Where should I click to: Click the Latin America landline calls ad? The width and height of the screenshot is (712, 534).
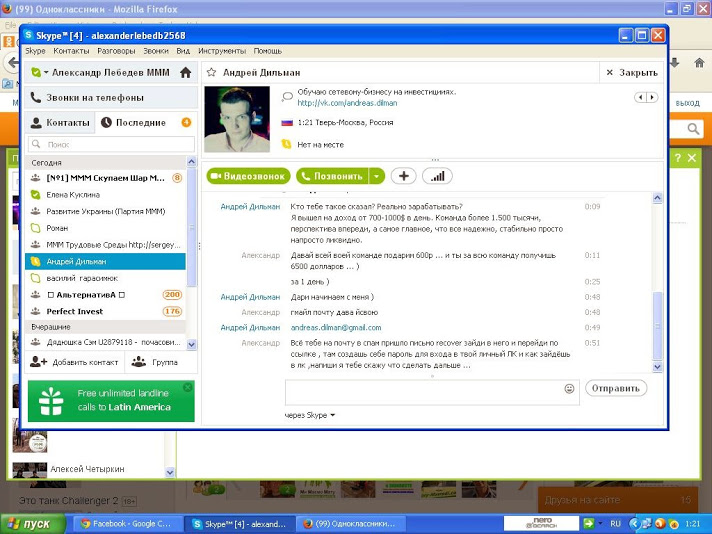pos(111,401)
